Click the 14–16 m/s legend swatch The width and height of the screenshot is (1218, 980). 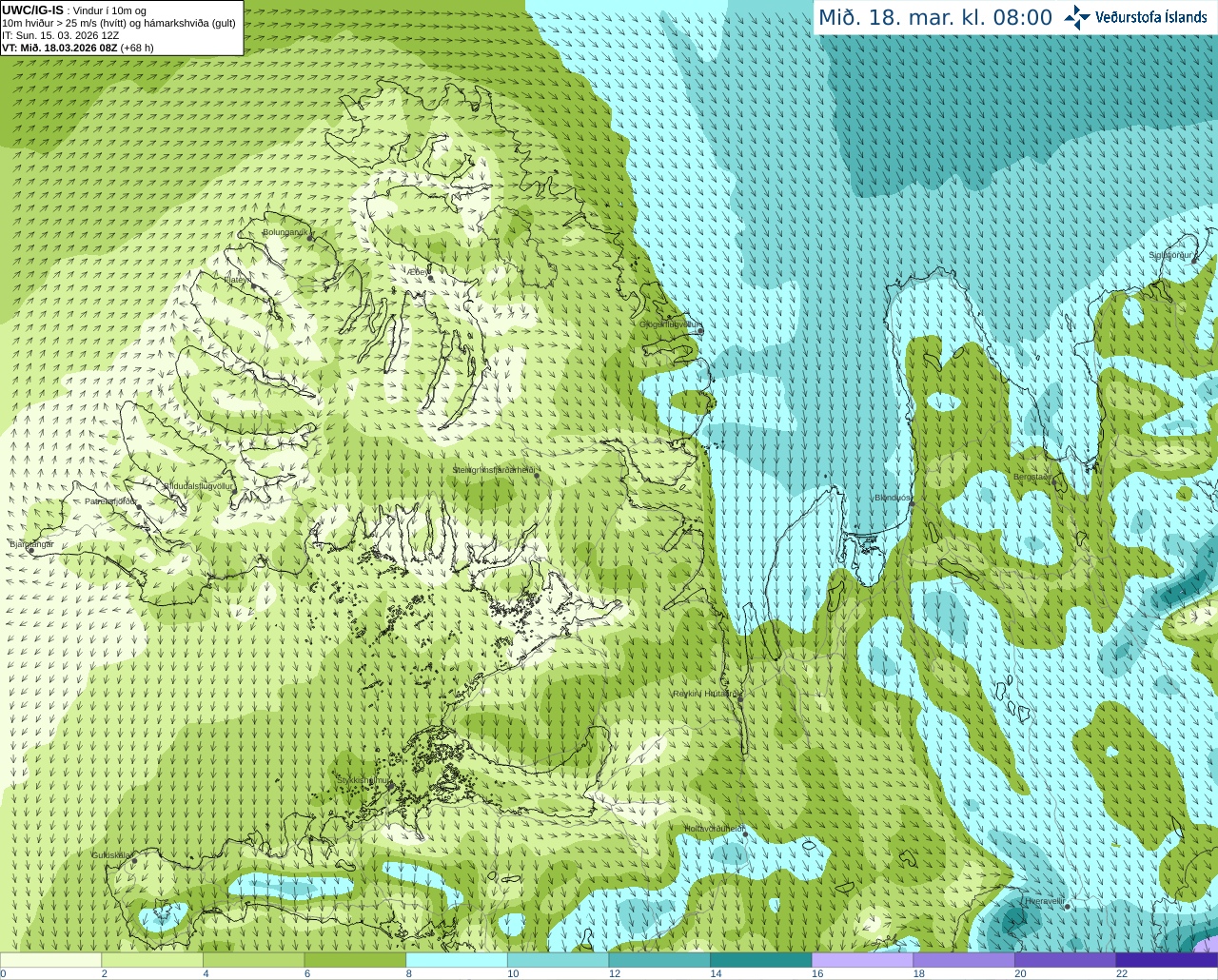click(761, 960)
